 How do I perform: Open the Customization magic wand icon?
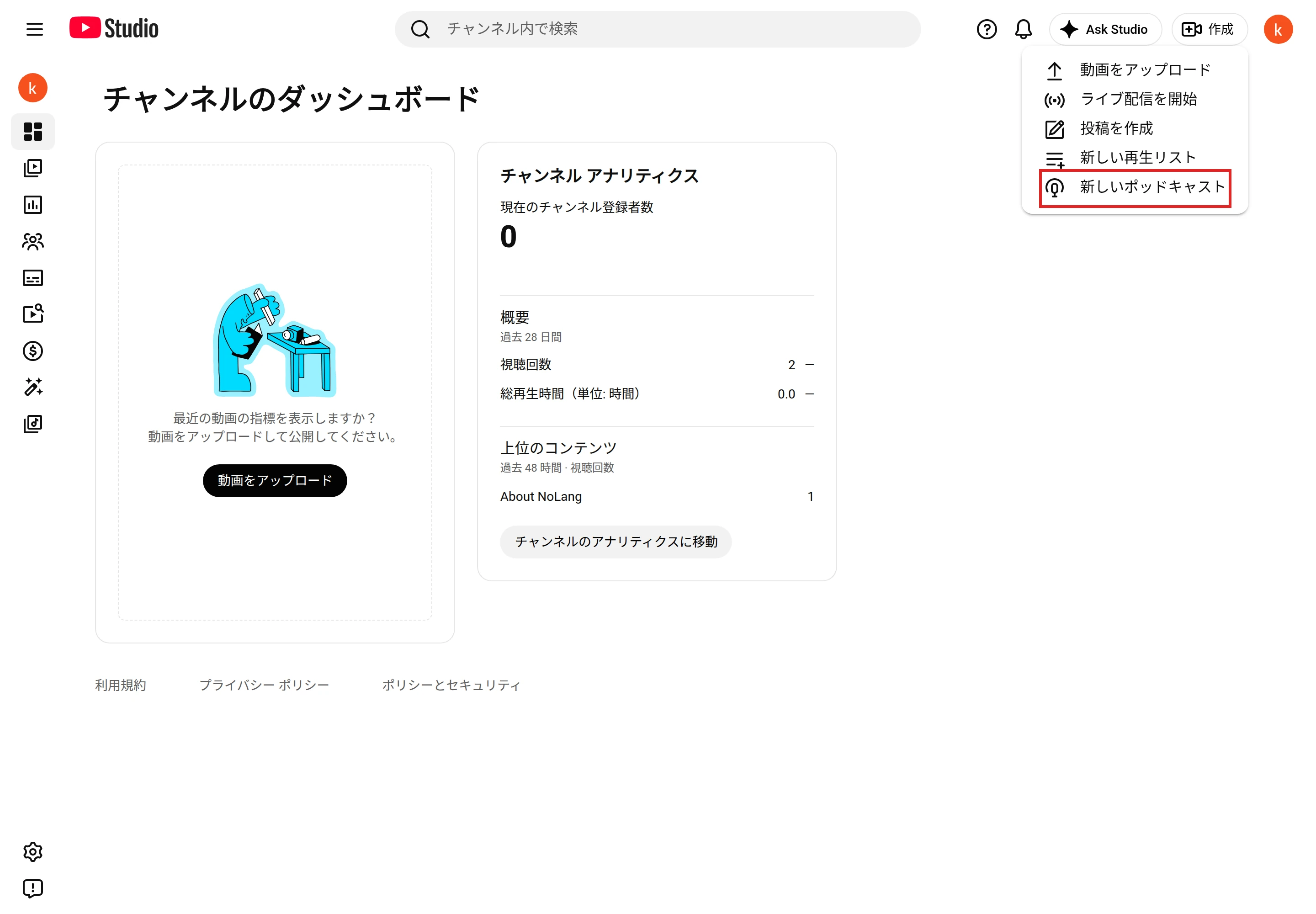32,387
